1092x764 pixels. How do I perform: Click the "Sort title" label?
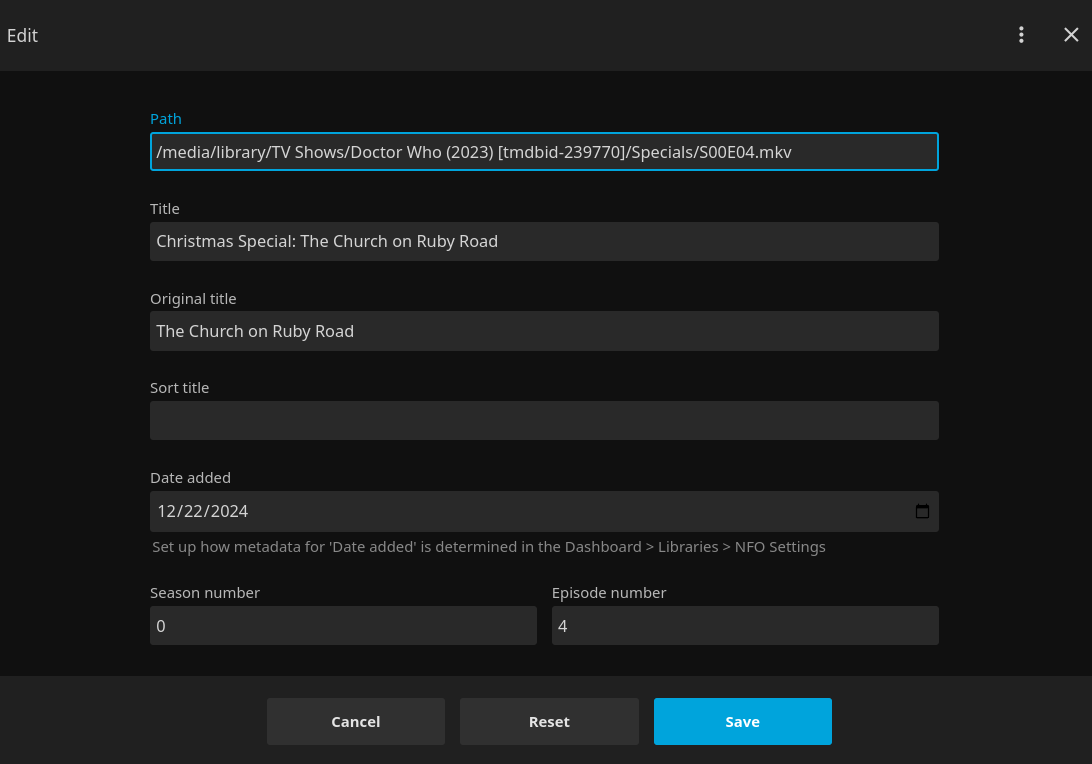(x=180, y=388)
